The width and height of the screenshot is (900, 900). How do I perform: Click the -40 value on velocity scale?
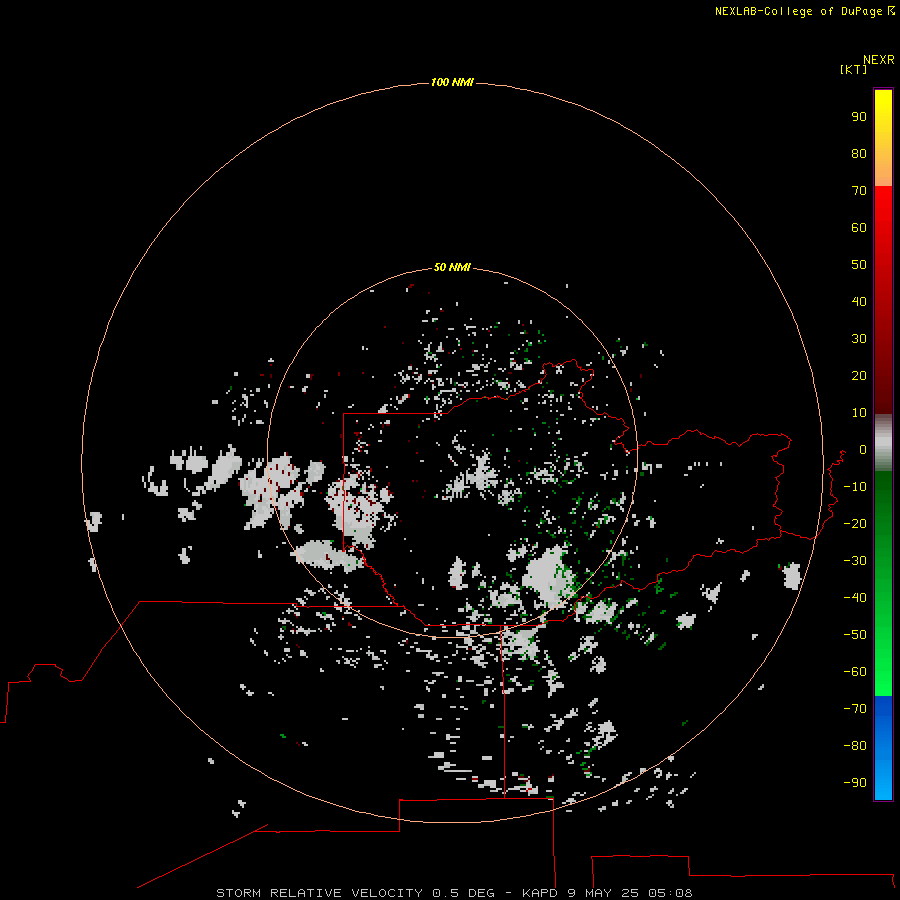click(855, 598)
